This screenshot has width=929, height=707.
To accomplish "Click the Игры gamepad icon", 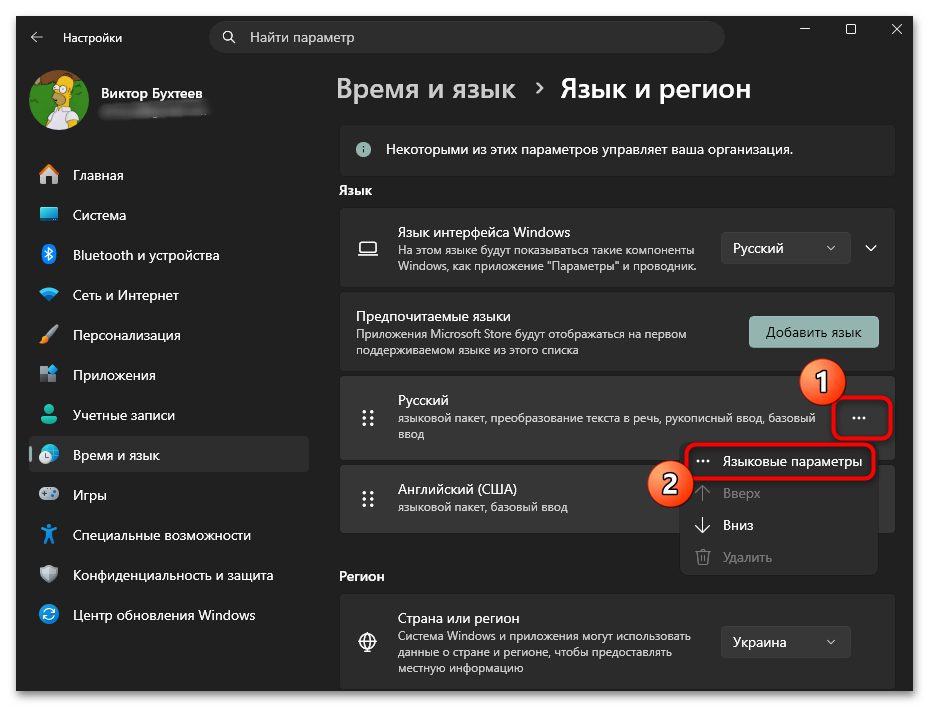I will (x=49, y=494).
